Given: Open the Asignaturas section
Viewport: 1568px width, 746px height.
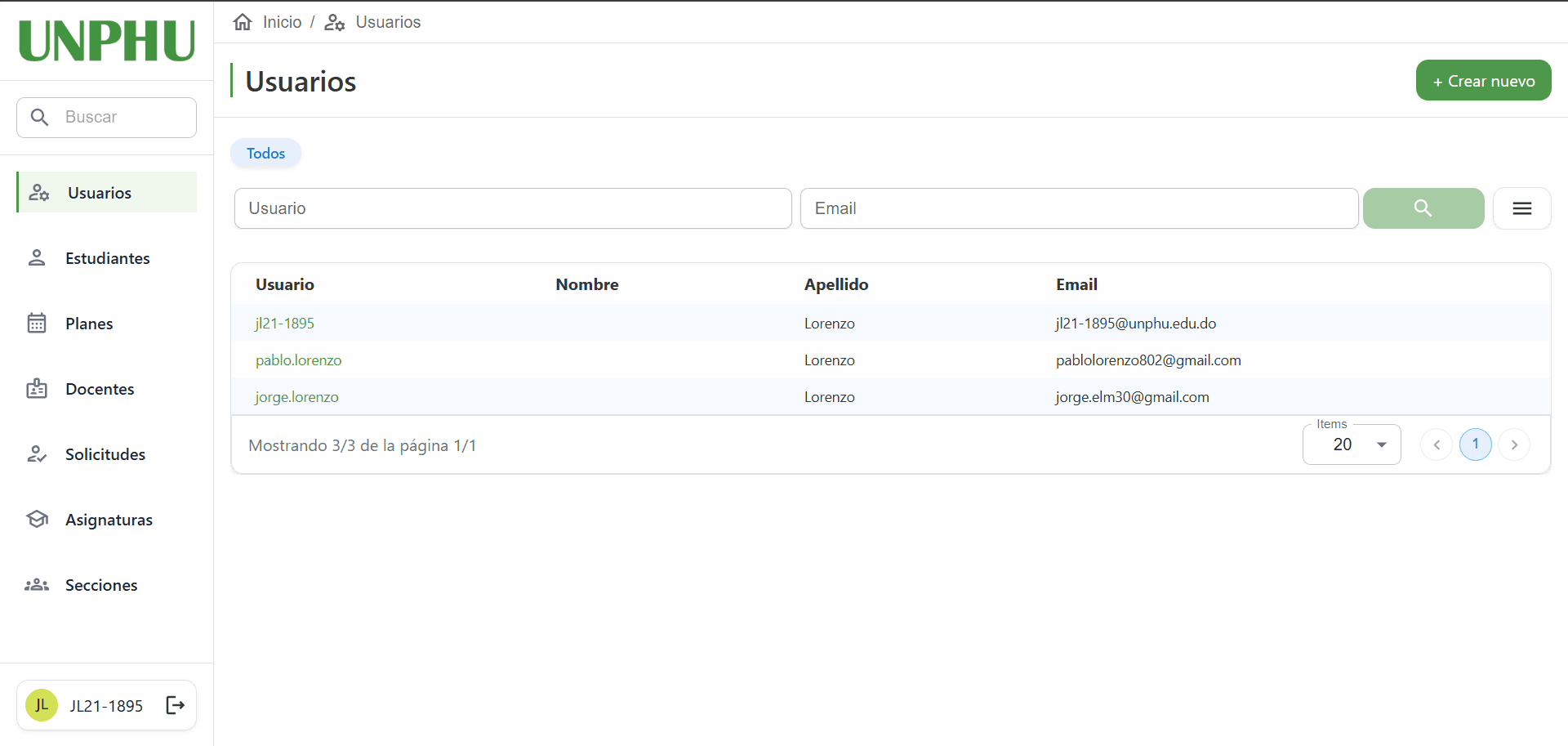Looking at the screenshot, I should point(107,520).
